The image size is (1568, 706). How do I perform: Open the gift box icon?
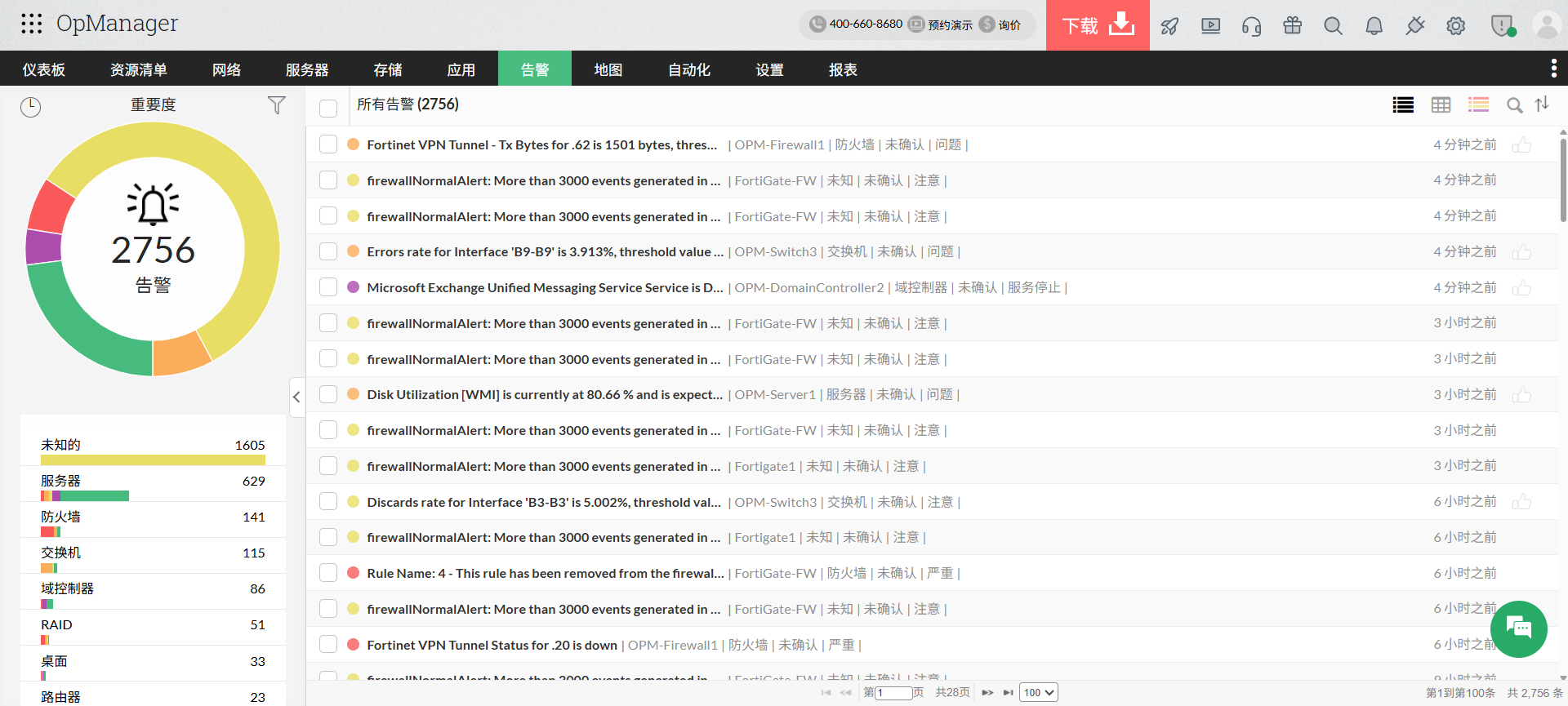pyautogui.click(x=1292, y=26)
